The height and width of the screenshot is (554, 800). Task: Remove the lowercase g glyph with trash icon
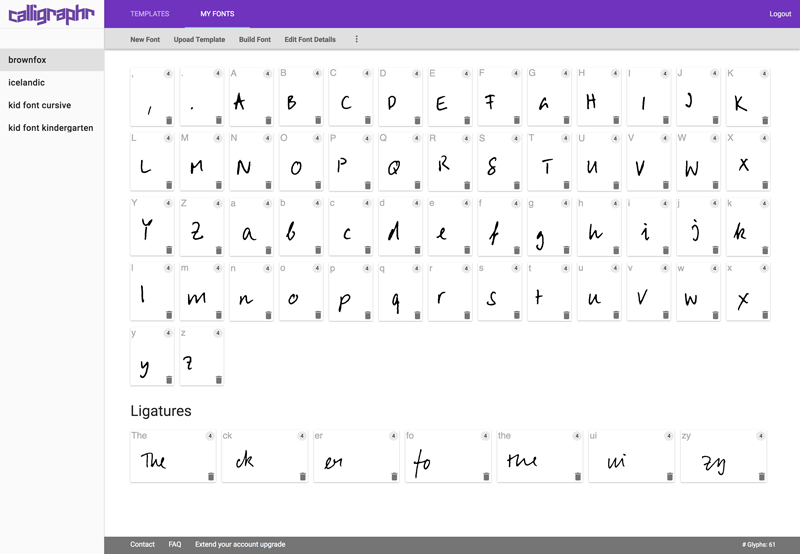[x=566, y=251]
